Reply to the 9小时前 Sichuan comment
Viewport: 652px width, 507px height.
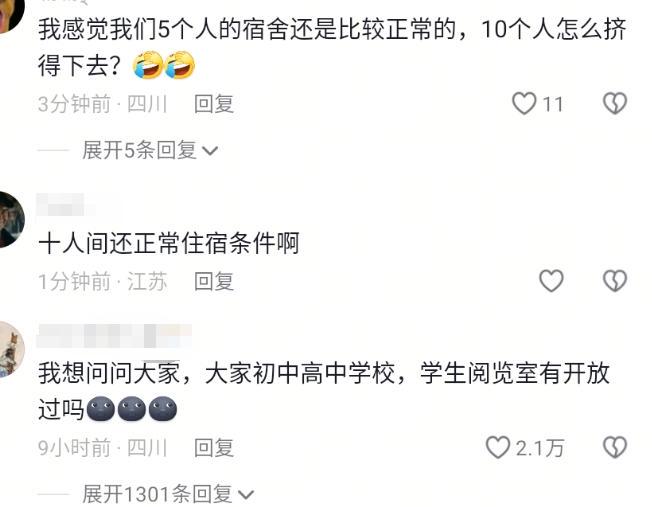coord(214,448)
